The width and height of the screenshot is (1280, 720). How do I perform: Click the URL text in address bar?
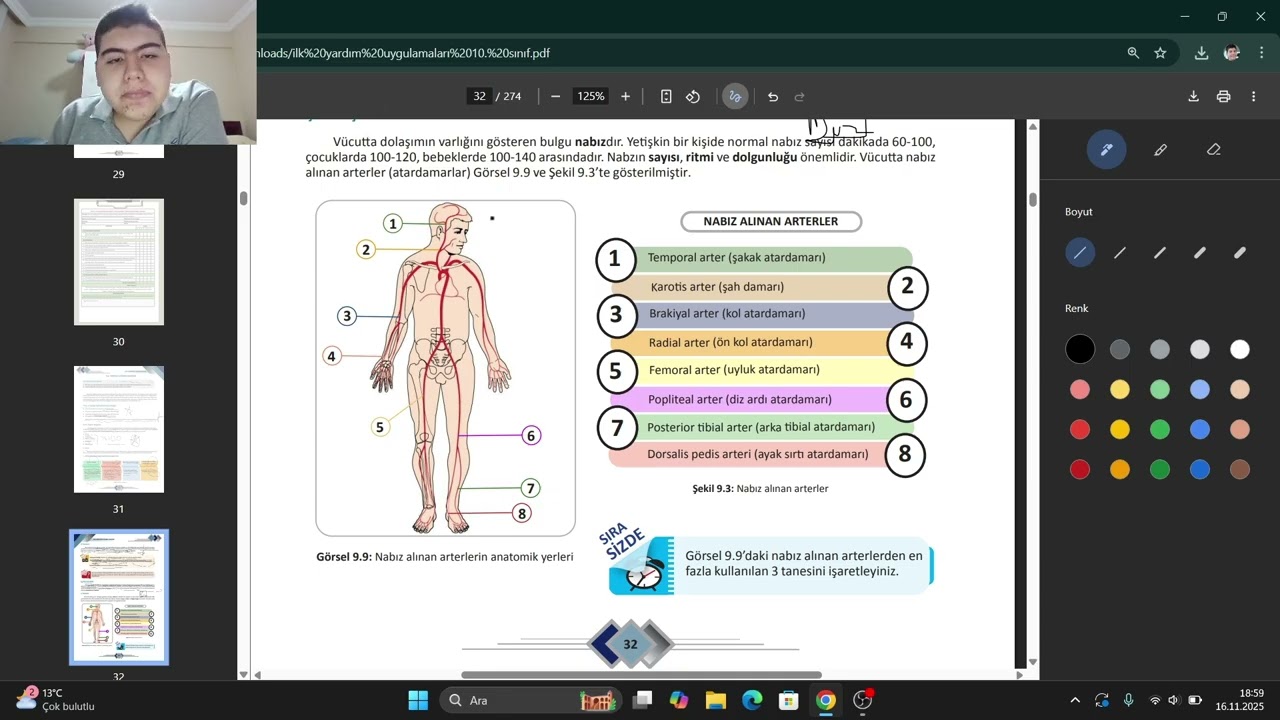pyautogui.click(x=403, y=53)
